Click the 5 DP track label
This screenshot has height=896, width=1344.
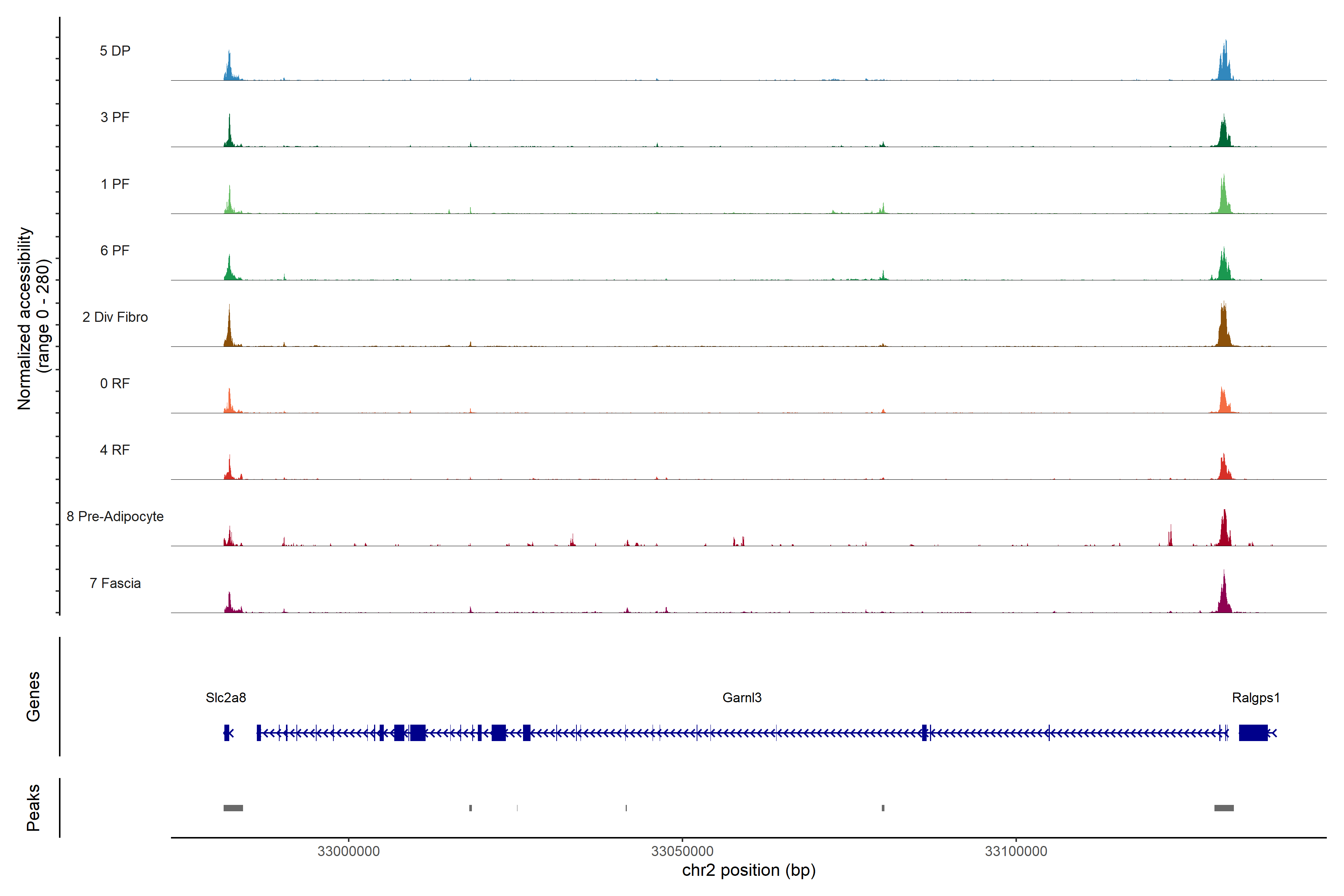click(115, 51)
